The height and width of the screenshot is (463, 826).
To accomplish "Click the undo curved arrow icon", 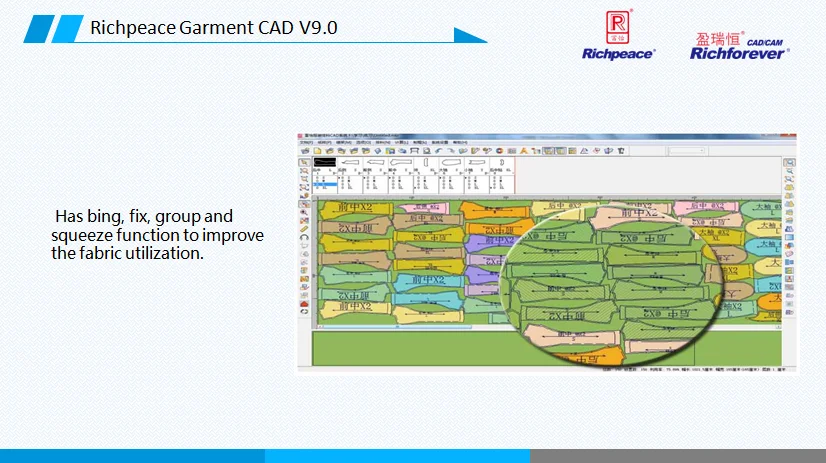I will click(x=438, y=151).
